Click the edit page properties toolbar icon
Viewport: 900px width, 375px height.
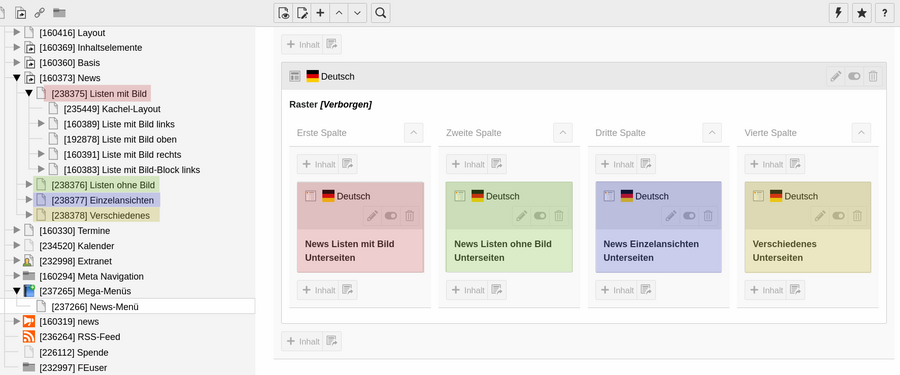302,13
